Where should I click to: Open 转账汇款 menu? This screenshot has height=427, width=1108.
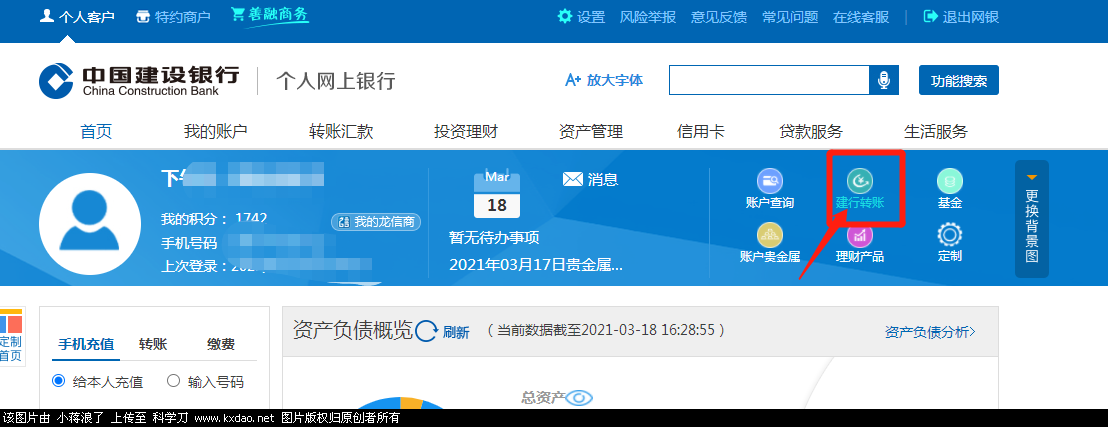click(341, 131)
